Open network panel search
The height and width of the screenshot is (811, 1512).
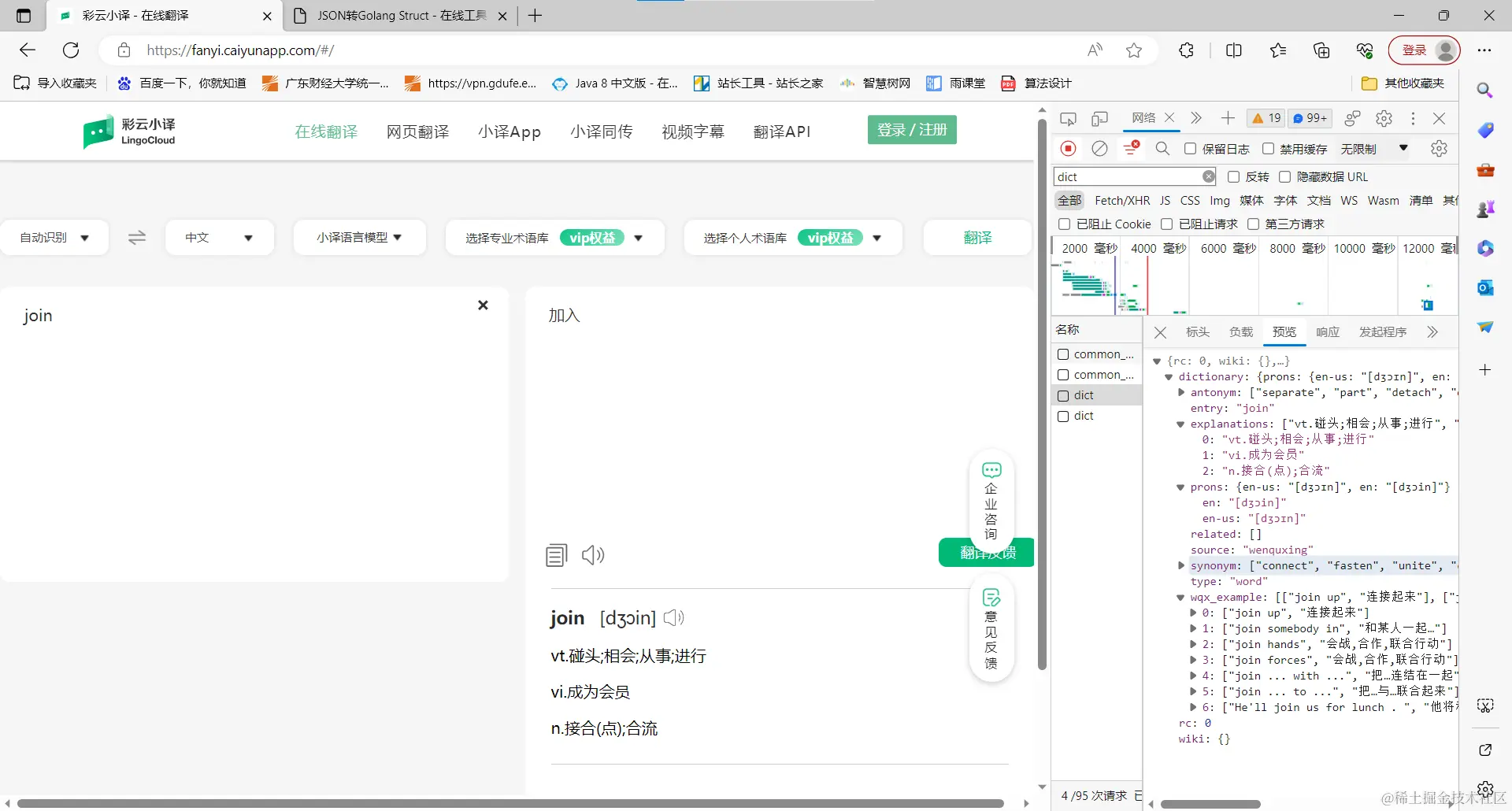click(1163, 148)
